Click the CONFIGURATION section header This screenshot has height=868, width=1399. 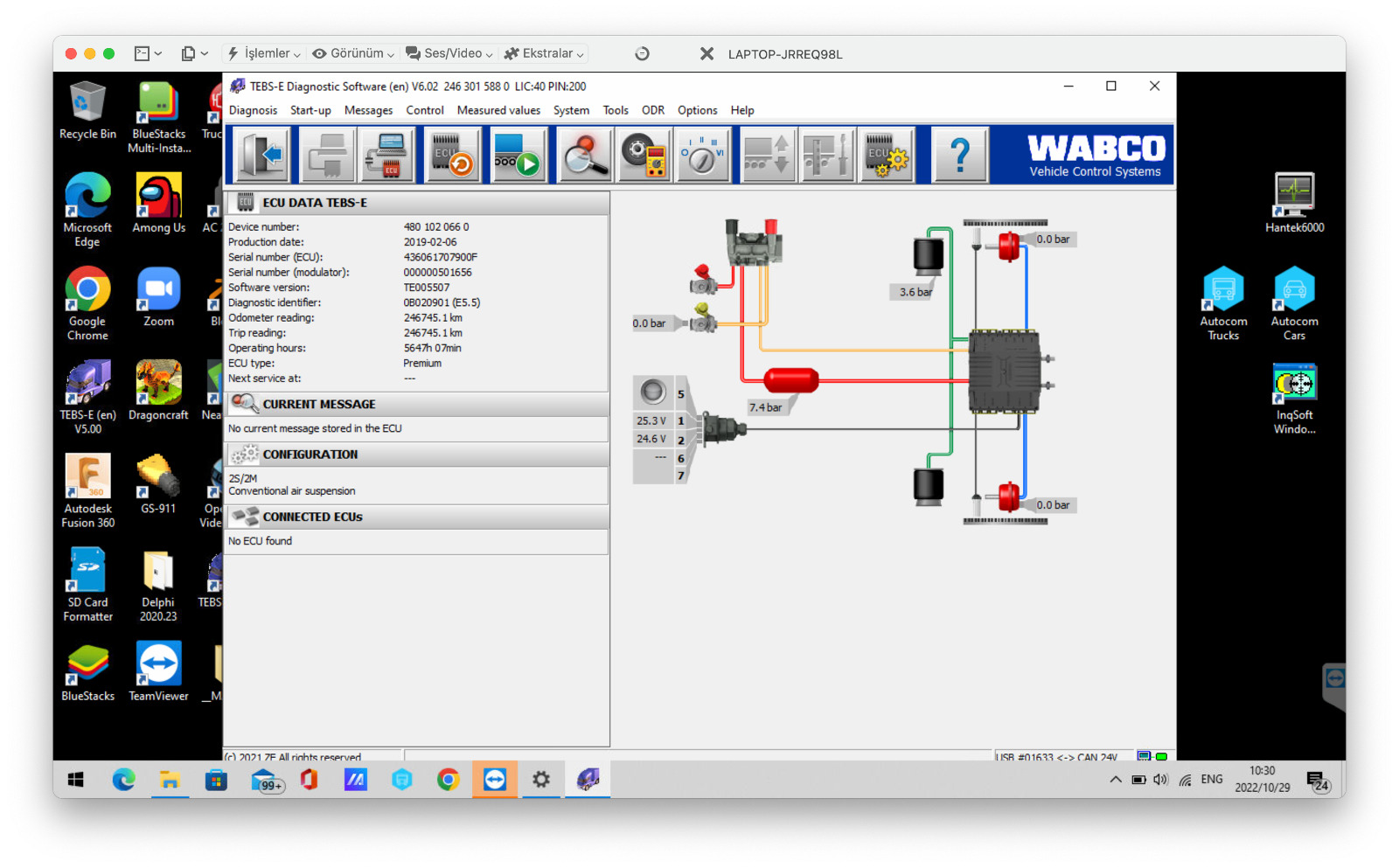(x=417, y=455)
